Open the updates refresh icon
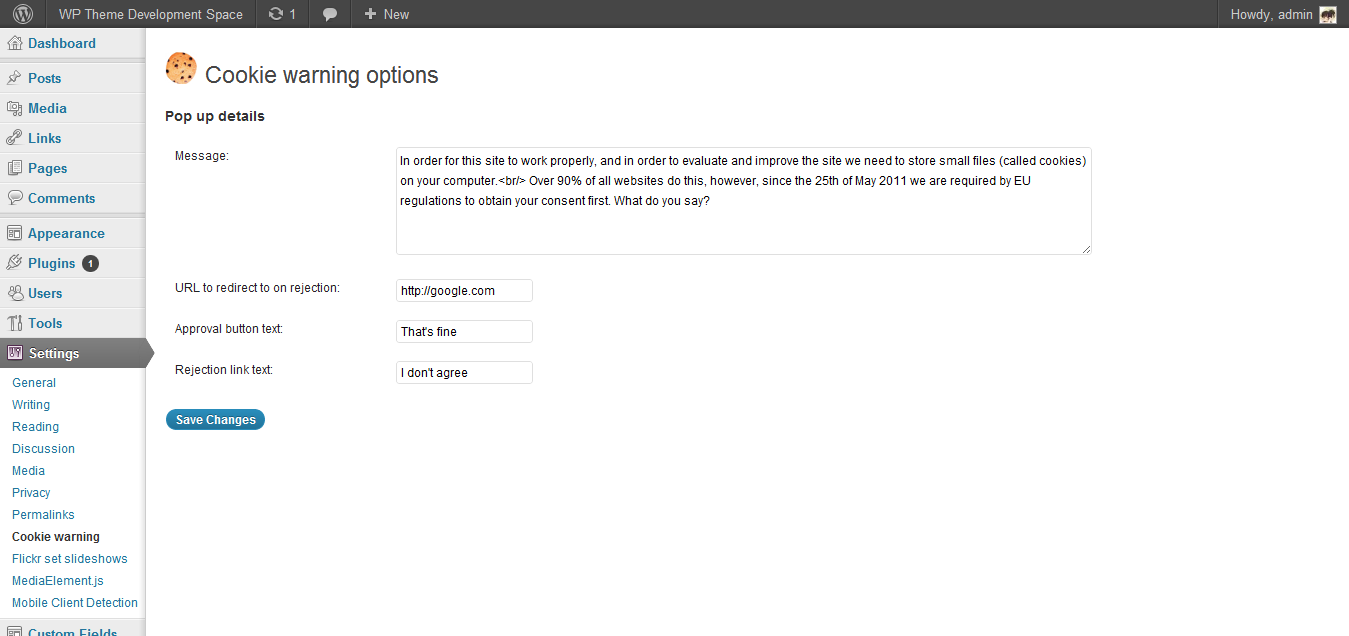 [x=276, y=14]
